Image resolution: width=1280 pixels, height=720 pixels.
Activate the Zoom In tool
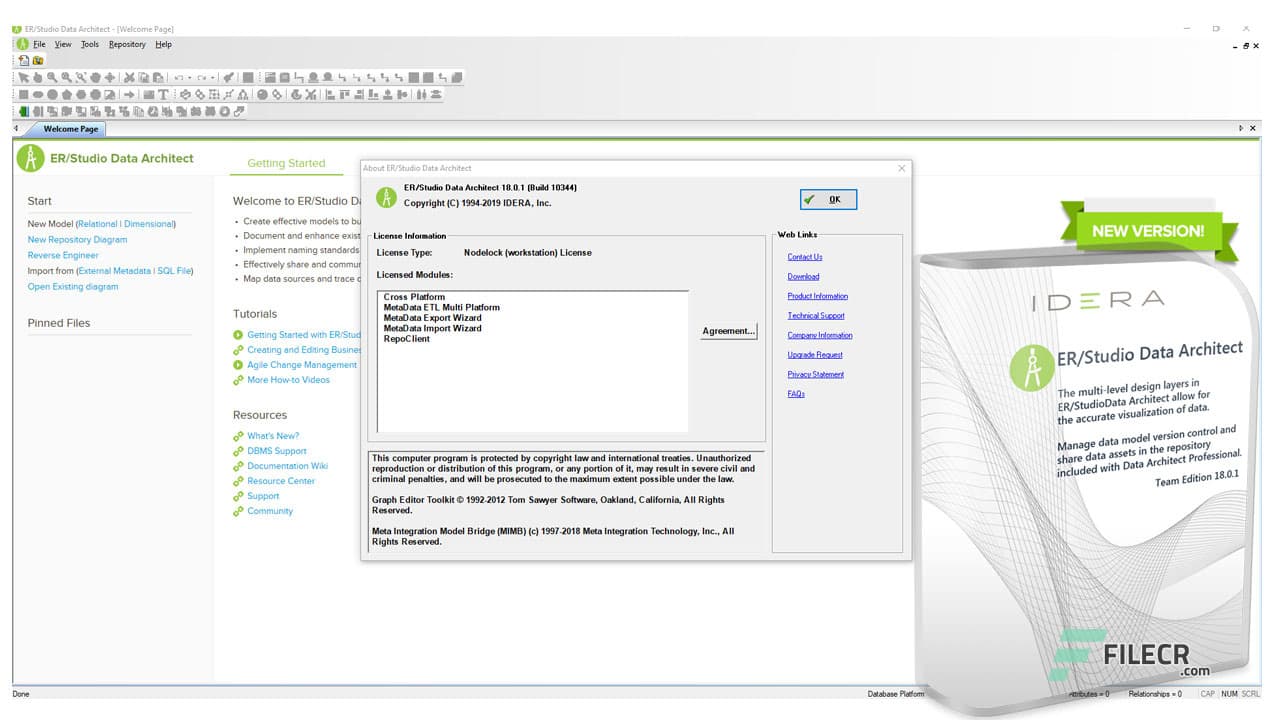pos(50,76)
